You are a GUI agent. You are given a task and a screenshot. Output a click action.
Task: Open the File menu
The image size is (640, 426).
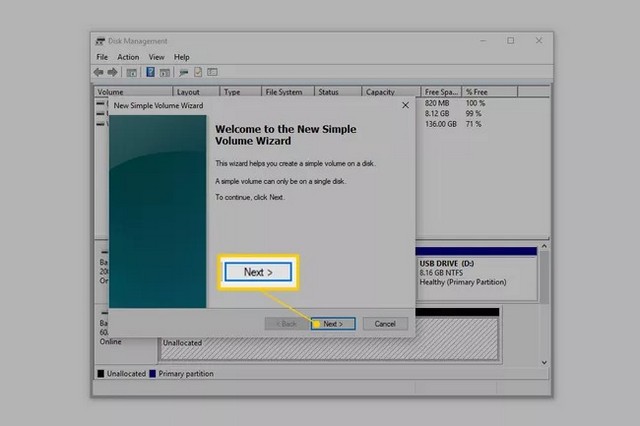(103, 57)
